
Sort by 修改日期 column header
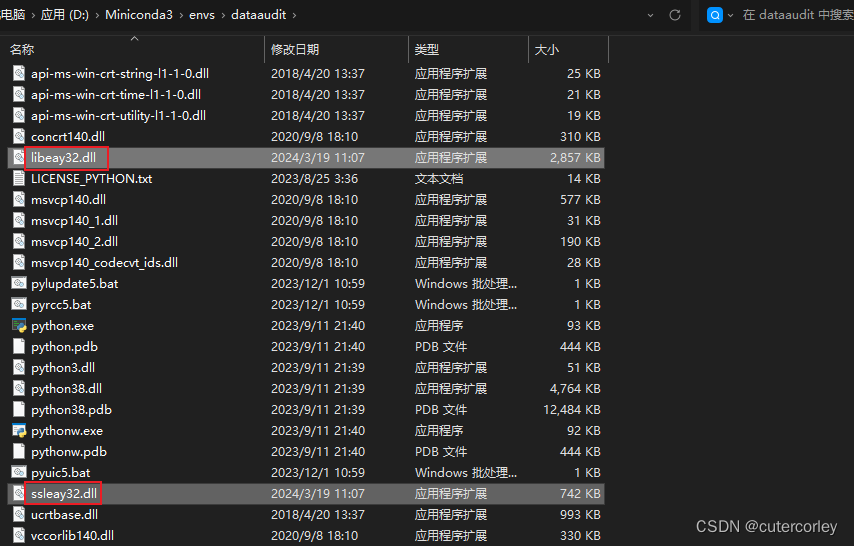(x=295, y=50)
